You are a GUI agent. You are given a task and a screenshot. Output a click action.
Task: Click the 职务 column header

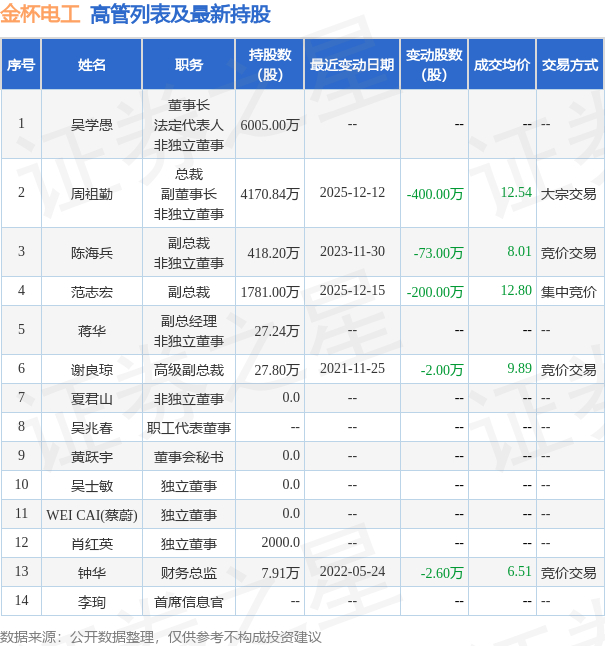pyautogui.click(x=189, y=64)
